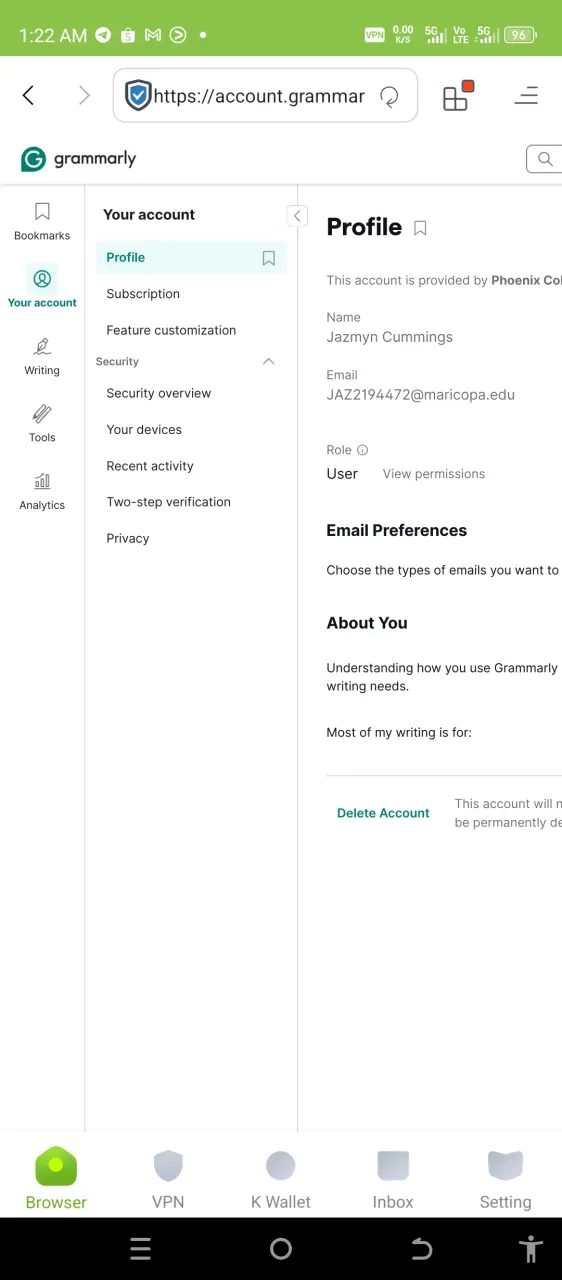Click the Grammarly logo
The height and width of the screenshot is (1280, 562).
point(78,159)
